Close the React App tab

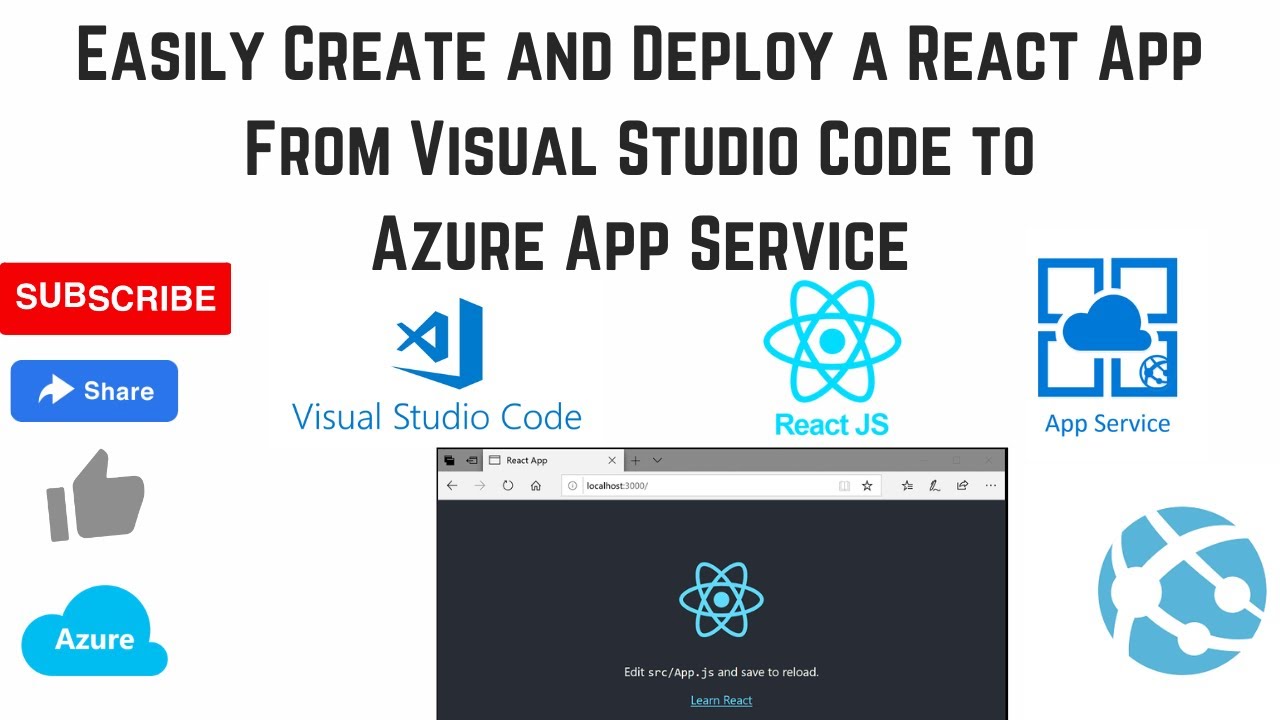[613, 460]
